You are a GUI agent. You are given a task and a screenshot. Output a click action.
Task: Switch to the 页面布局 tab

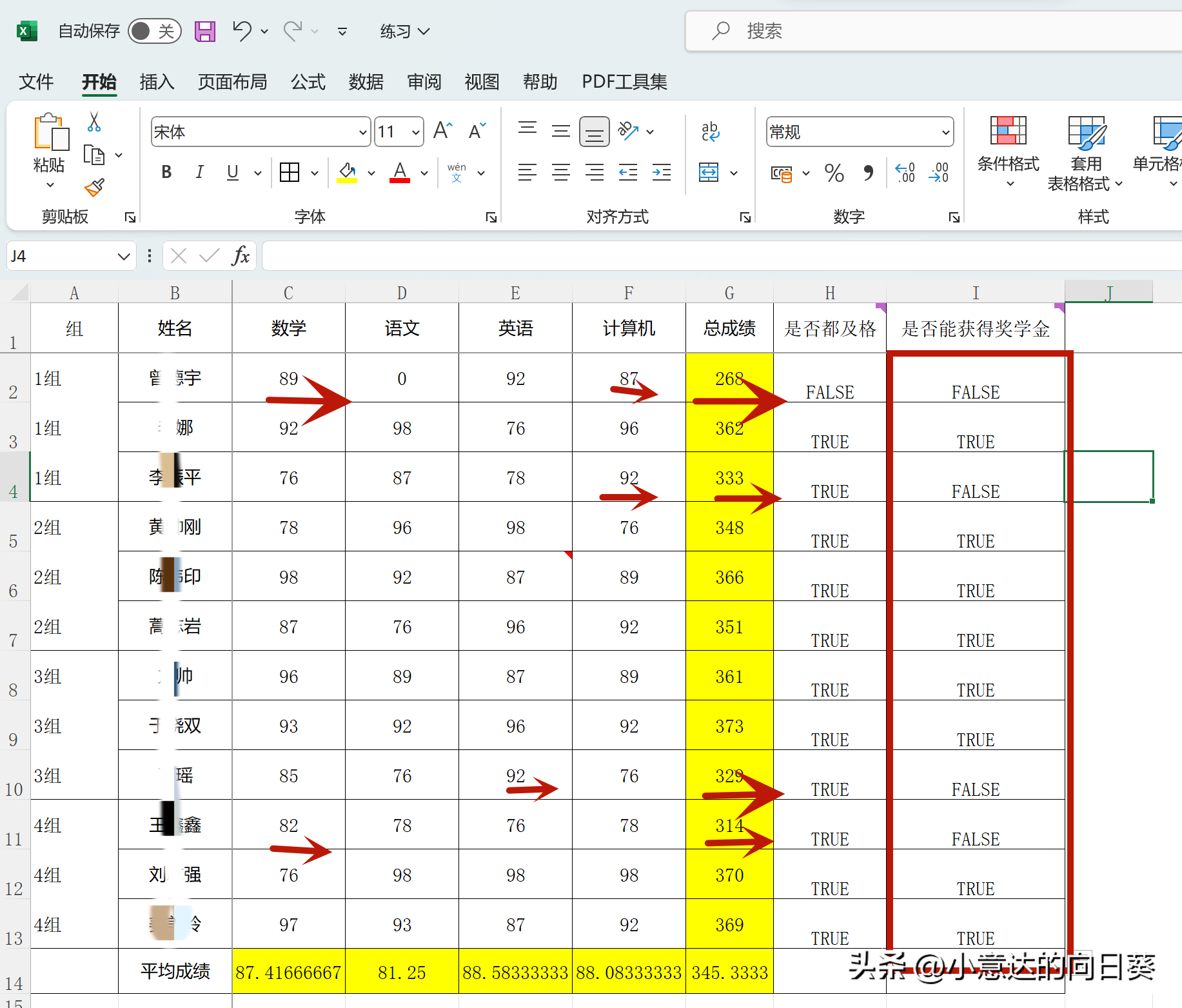click(232, 82)
